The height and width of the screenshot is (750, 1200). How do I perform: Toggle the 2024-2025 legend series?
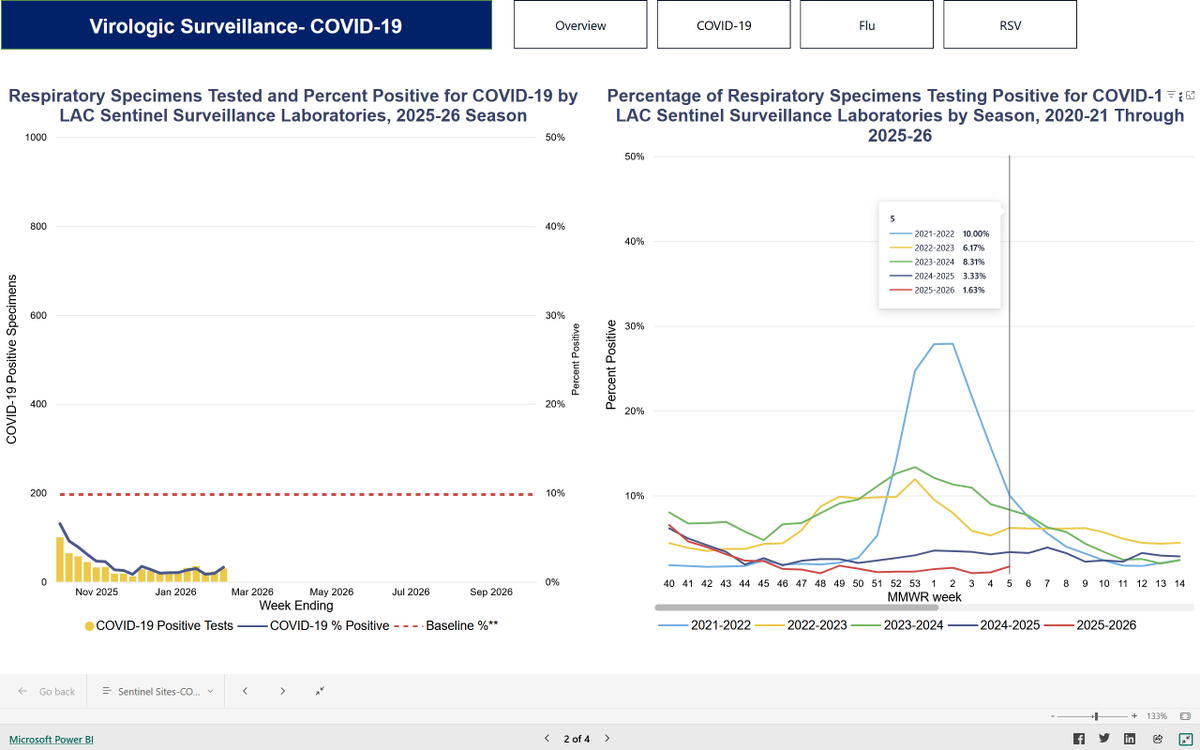(x=996, y=625)
